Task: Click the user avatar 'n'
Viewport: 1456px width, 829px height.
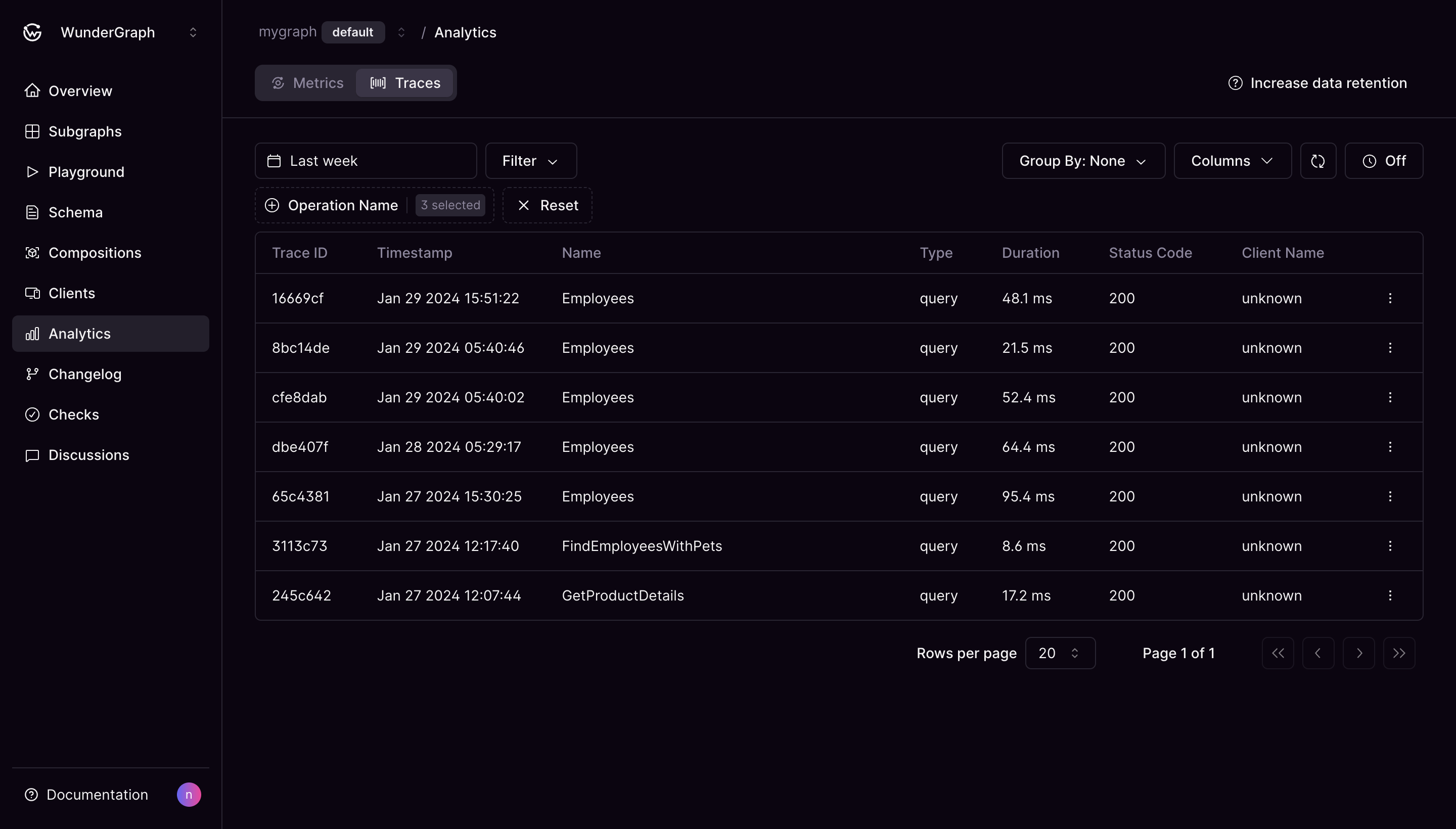Action: click(x=189, y=794)
